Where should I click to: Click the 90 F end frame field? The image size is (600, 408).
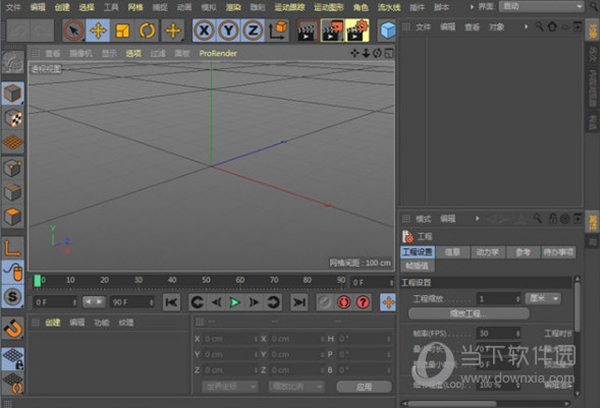coord(132,302)
